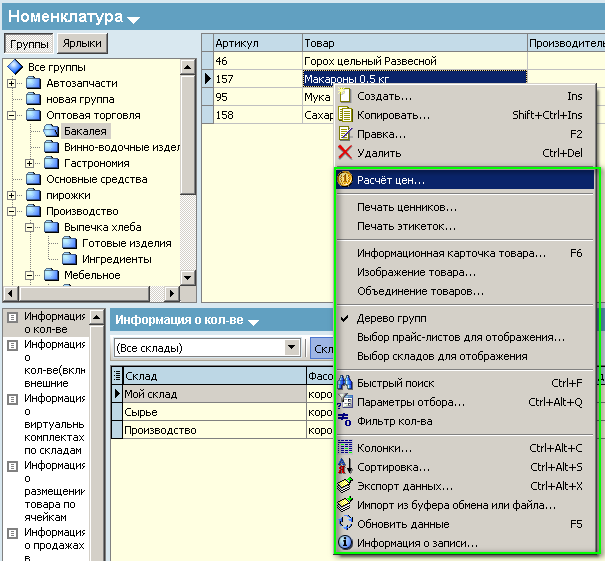This screenshot has height=561, width=605.
Task: Collapse the Выпечка хлеба tree node
Action: pos(29,228)
